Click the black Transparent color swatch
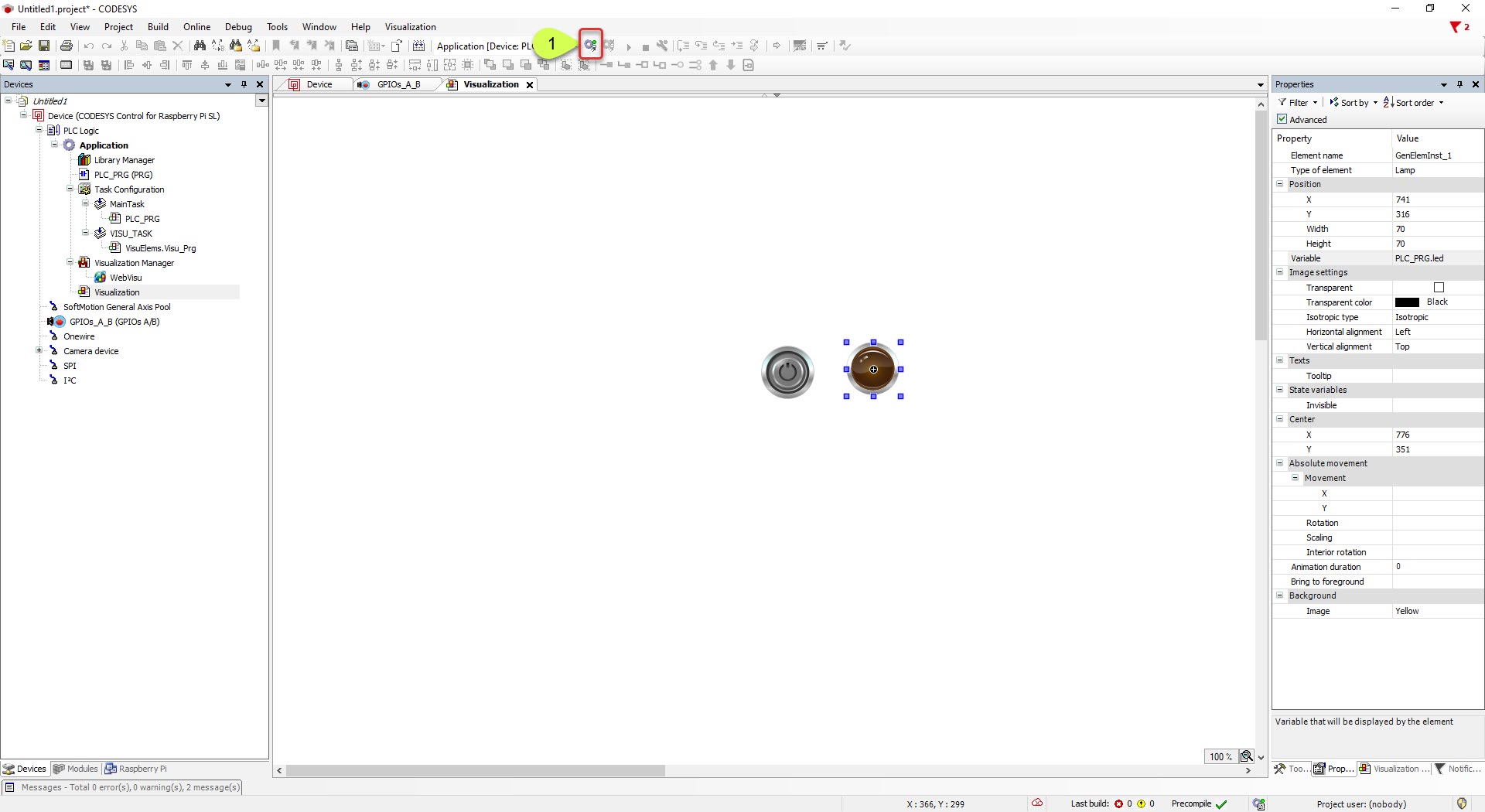 [1407, 302]
